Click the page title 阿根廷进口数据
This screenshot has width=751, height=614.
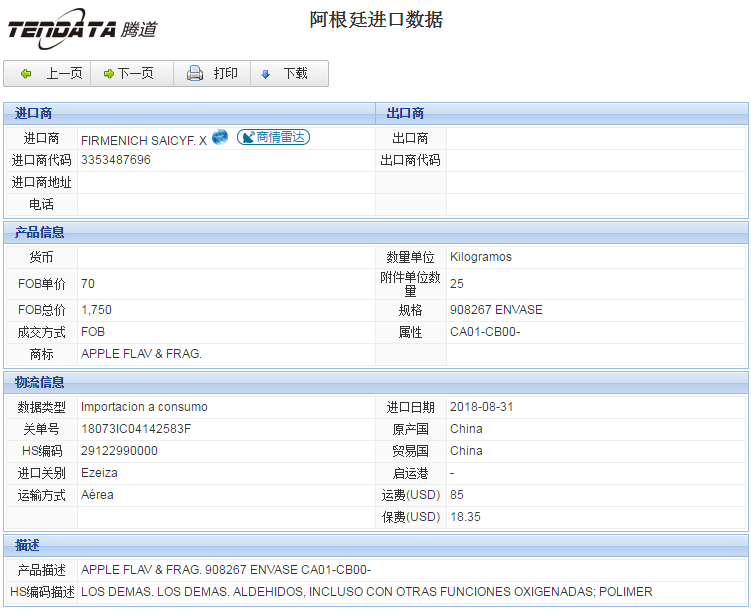click(376, 20)
